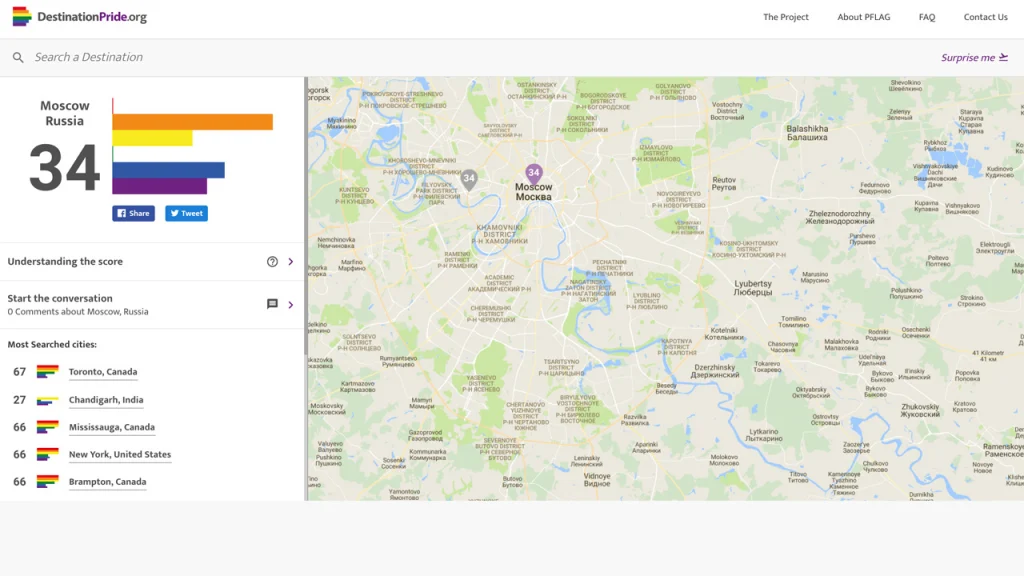The width and height of the screenshot is (1024, 576).
Task: Open the Contact Us menu item
Action: pos(986,17)
